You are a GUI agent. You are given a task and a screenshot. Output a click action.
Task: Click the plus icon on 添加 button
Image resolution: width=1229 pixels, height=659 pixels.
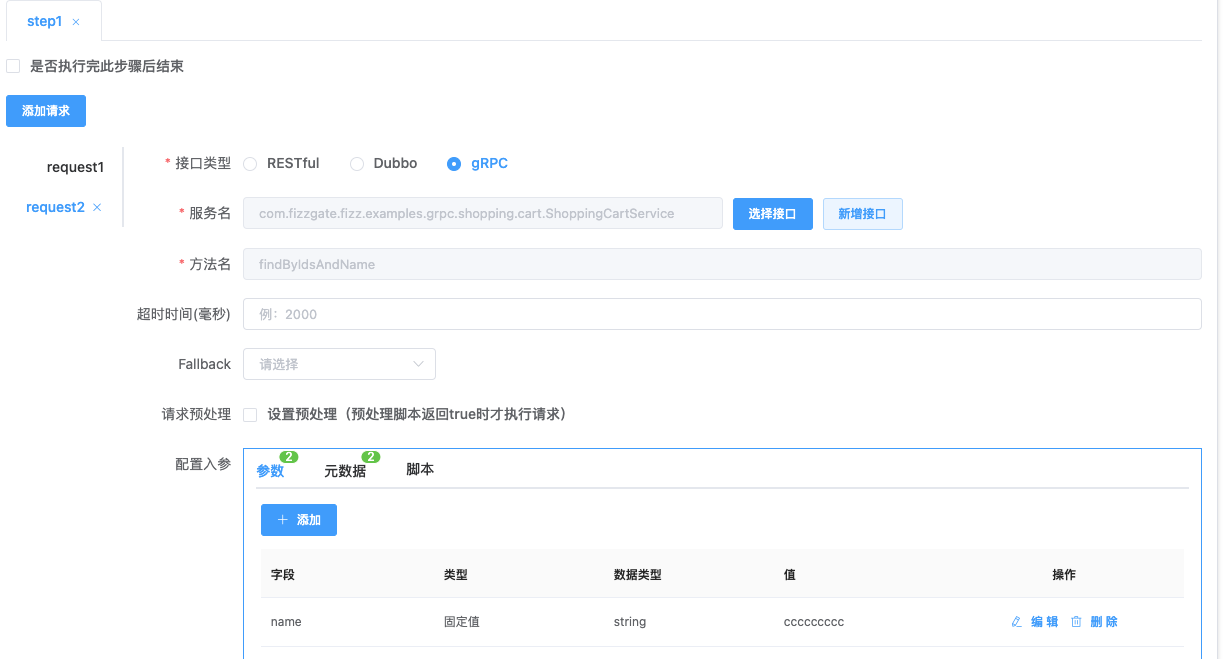click(x=283, y=520)
